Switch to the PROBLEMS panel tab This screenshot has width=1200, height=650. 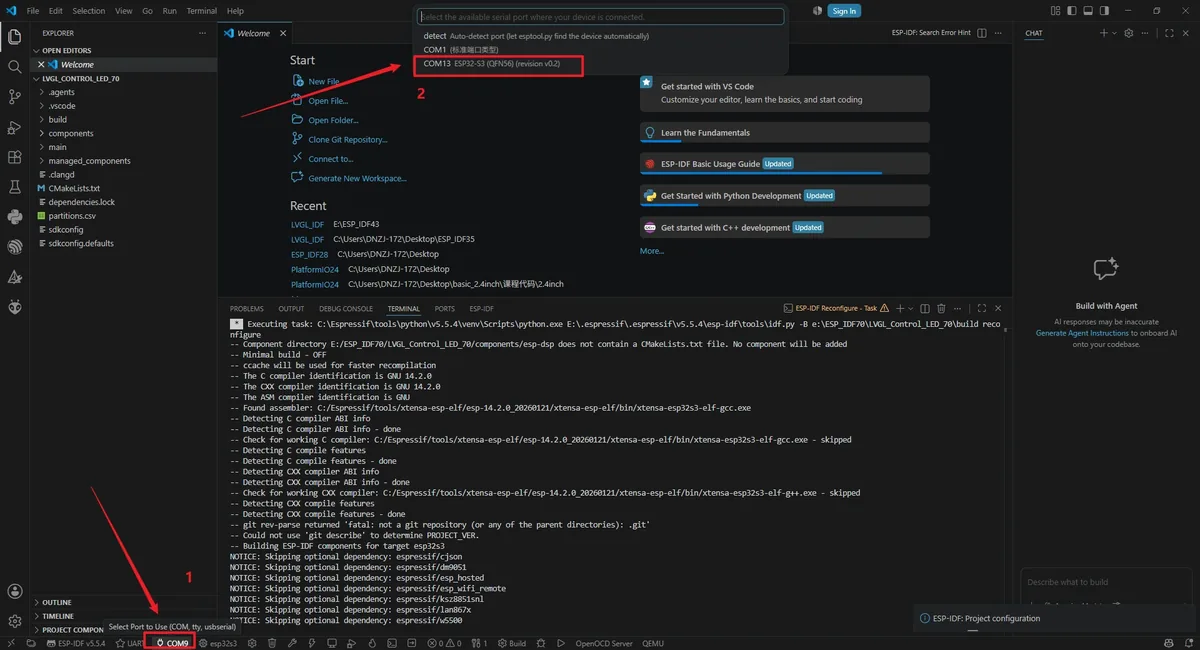click(x=246, y=309)
